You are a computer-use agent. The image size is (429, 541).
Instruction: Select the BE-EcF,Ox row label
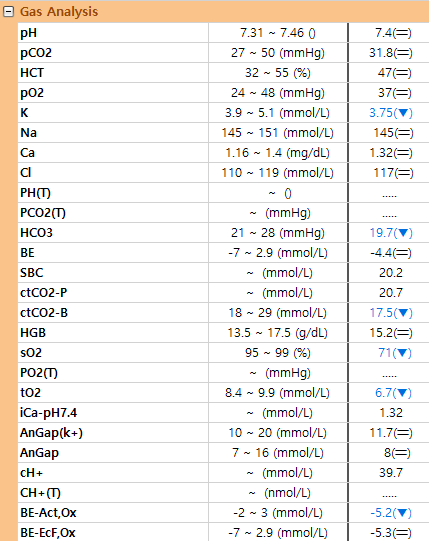point(48,533)
